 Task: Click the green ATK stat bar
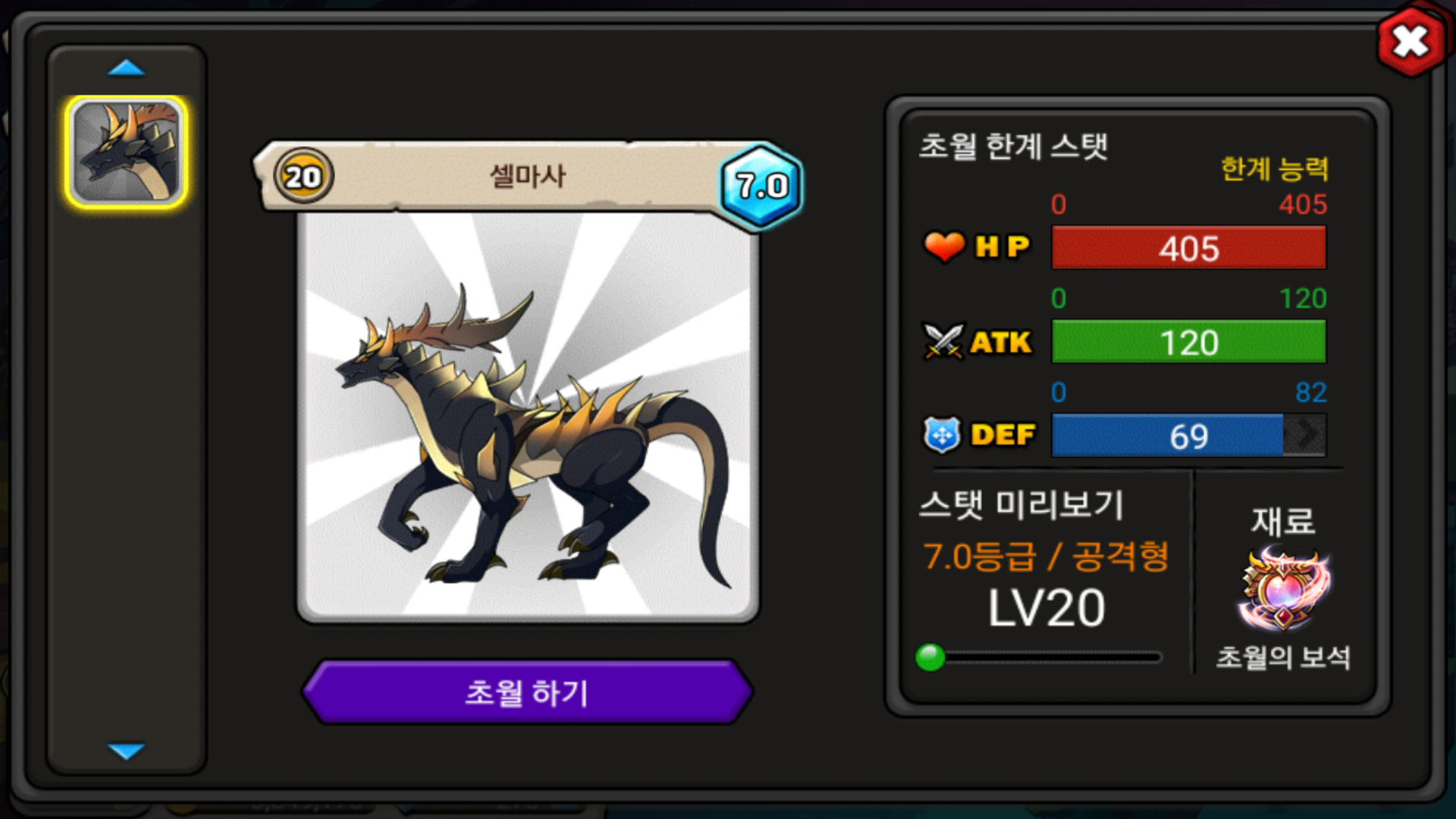pyautogui.click(x=1188, y=342)
